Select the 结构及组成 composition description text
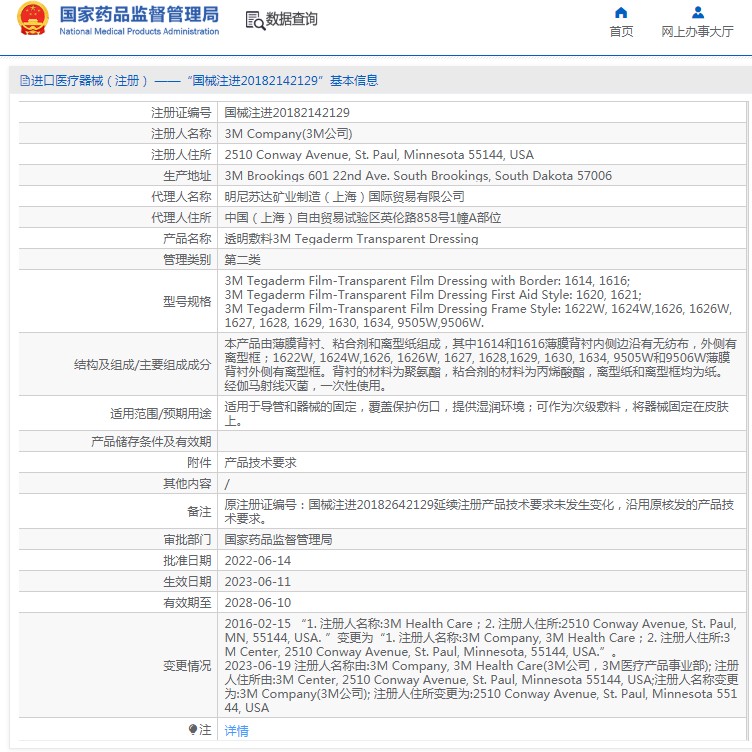 [x=480, y=364]
